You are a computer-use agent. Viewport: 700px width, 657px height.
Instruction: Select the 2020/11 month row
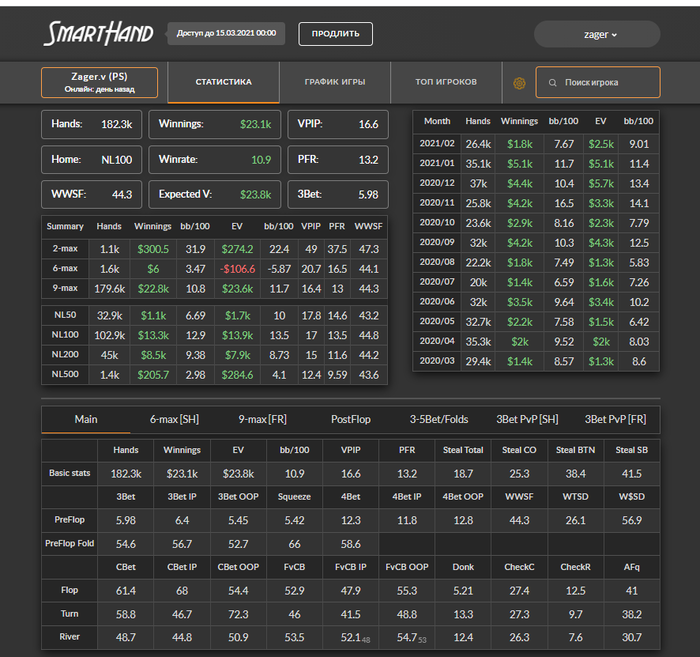coord(536,203)
